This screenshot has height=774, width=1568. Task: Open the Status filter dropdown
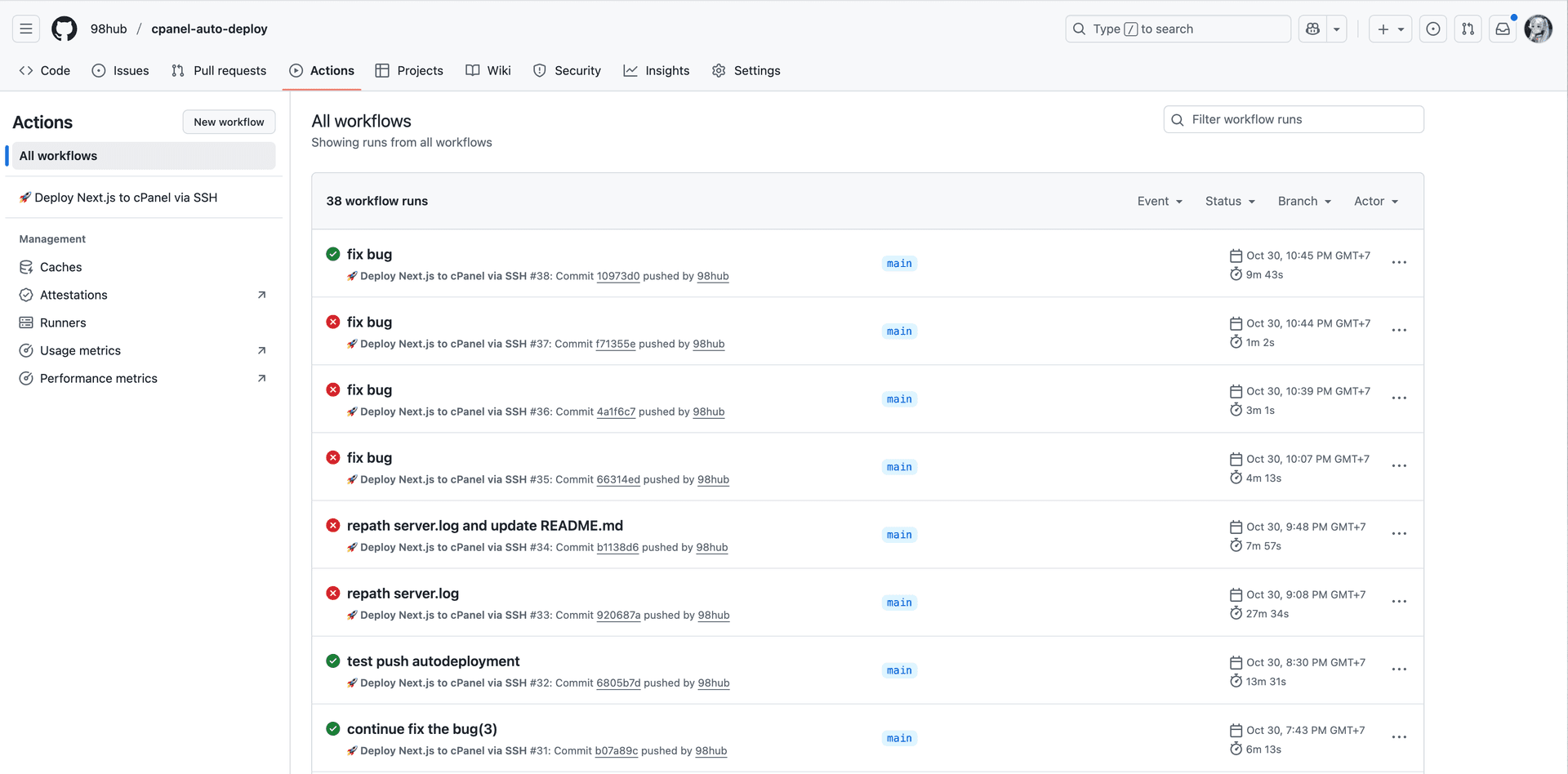[1229, 201]
